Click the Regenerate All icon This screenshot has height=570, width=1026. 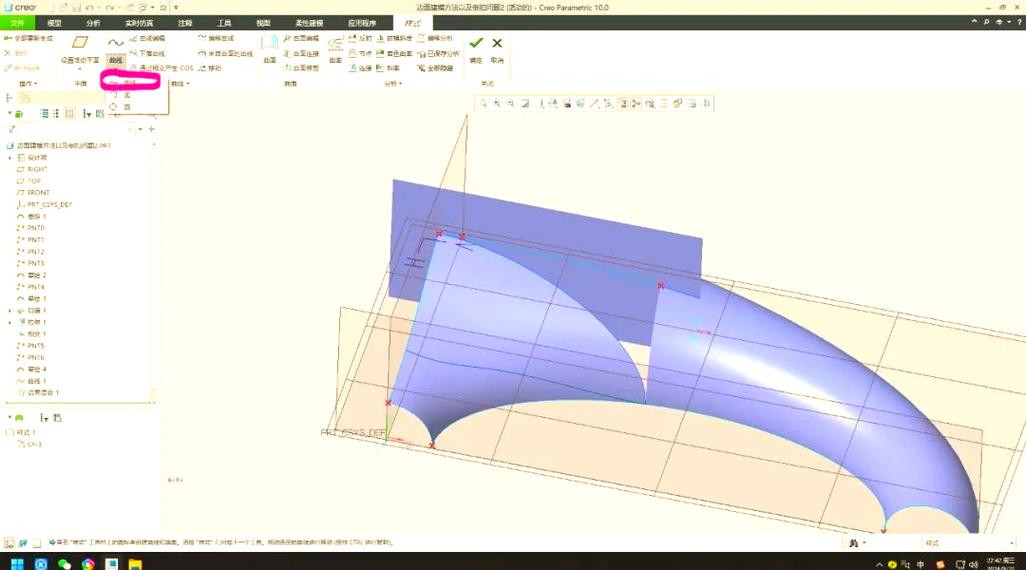(x=8, y=39)
